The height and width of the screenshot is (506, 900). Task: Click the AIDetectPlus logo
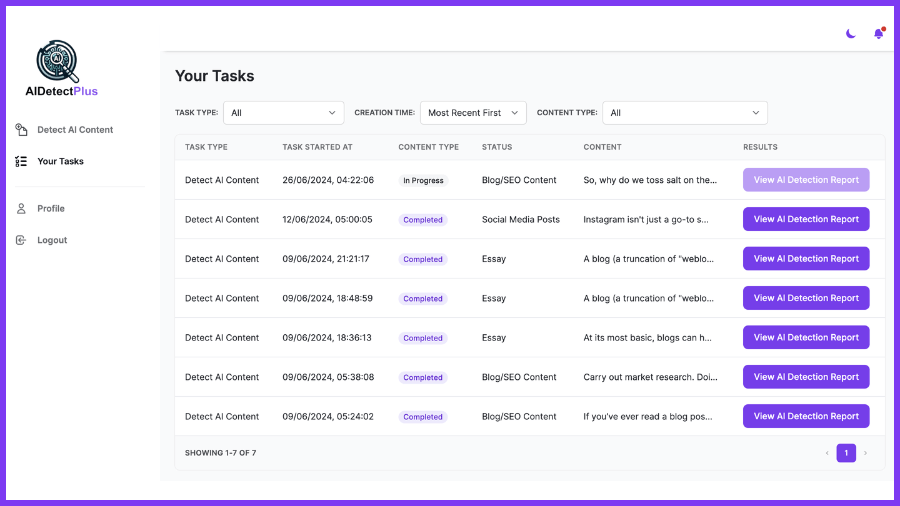61,68
